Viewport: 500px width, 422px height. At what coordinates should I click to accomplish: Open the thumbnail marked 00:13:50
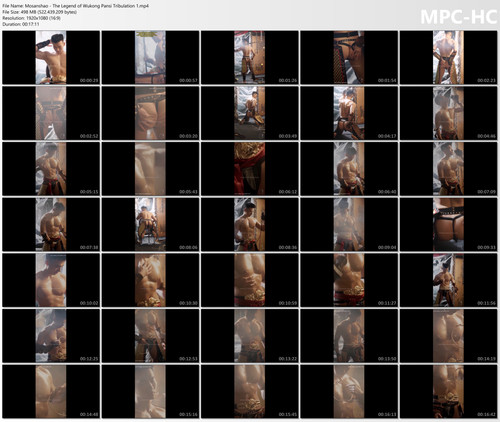point(349,336)
